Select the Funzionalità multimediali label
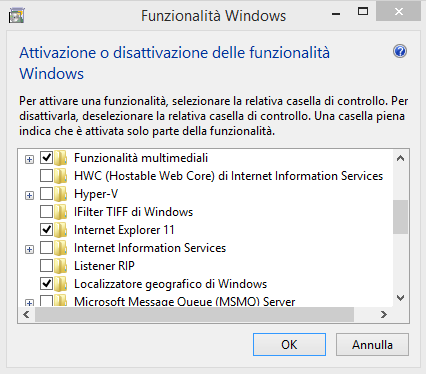 tap(141, 158)
